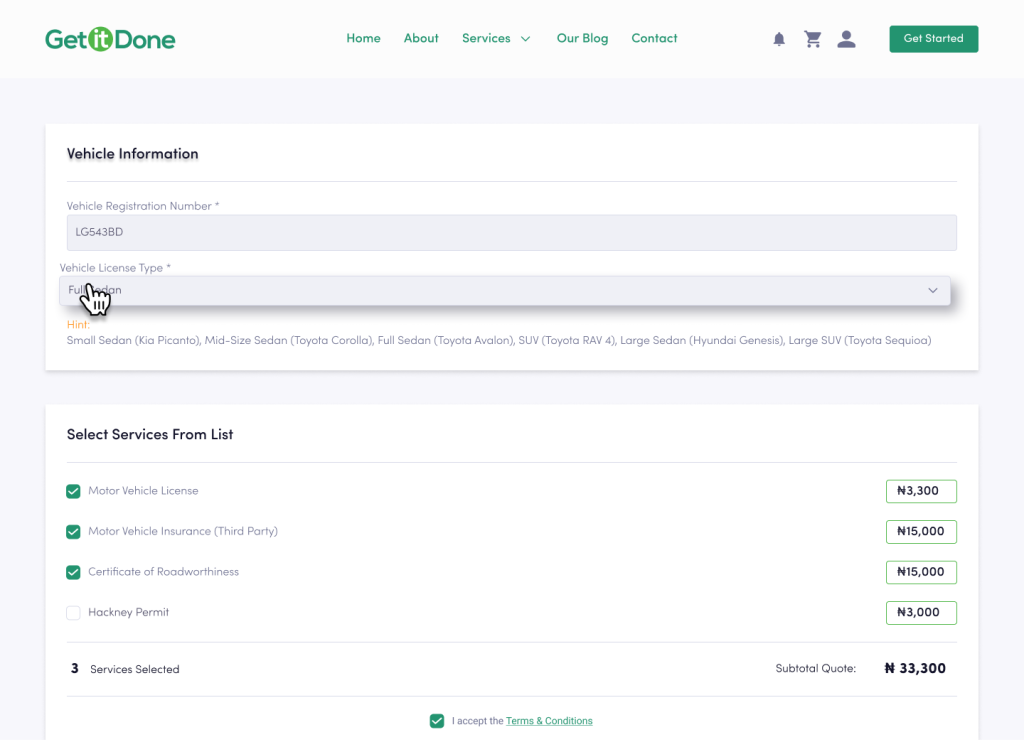
Task: Open the user profile icon
Action: point(846,39)
